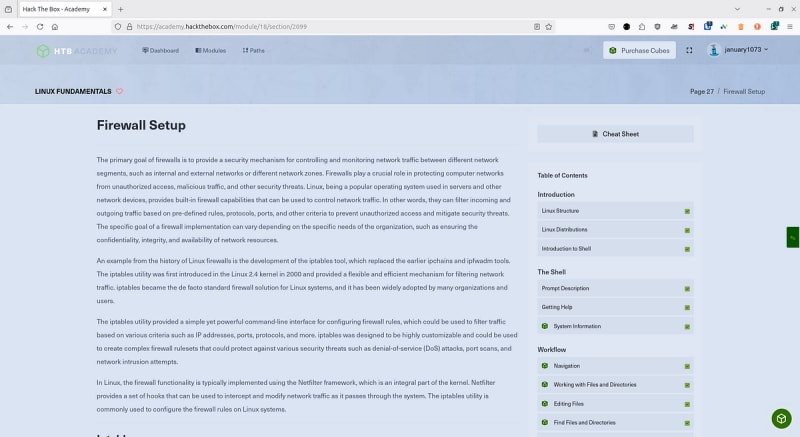Screen dimensions: 800x437
Task: Click the HTB Academy cube logo
Action: click(43, 50)
